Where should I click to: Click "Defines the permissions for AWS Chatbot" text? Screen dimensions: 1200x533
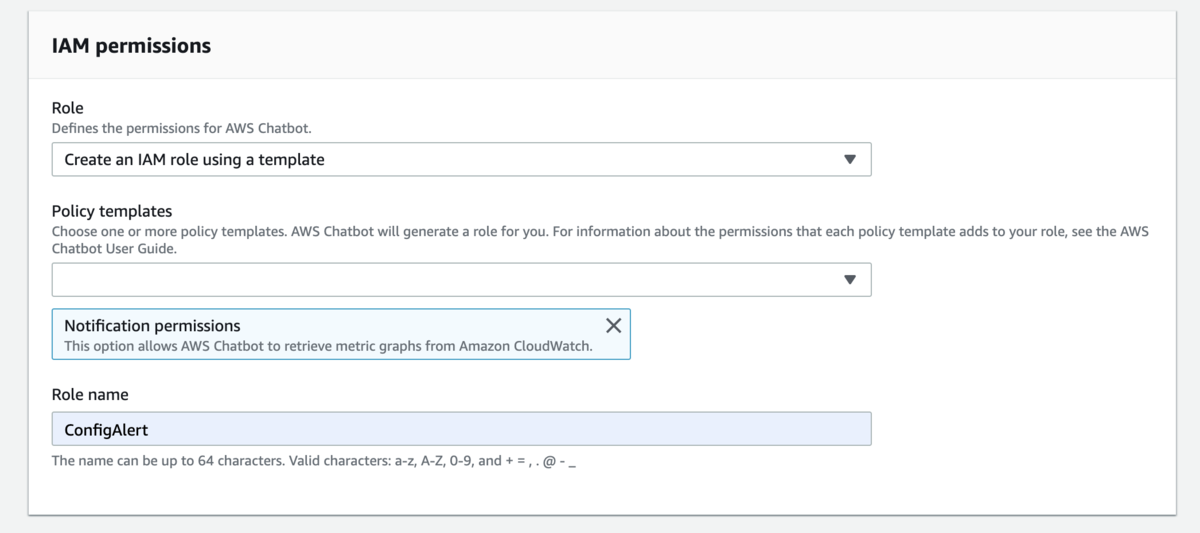point(188,128)
